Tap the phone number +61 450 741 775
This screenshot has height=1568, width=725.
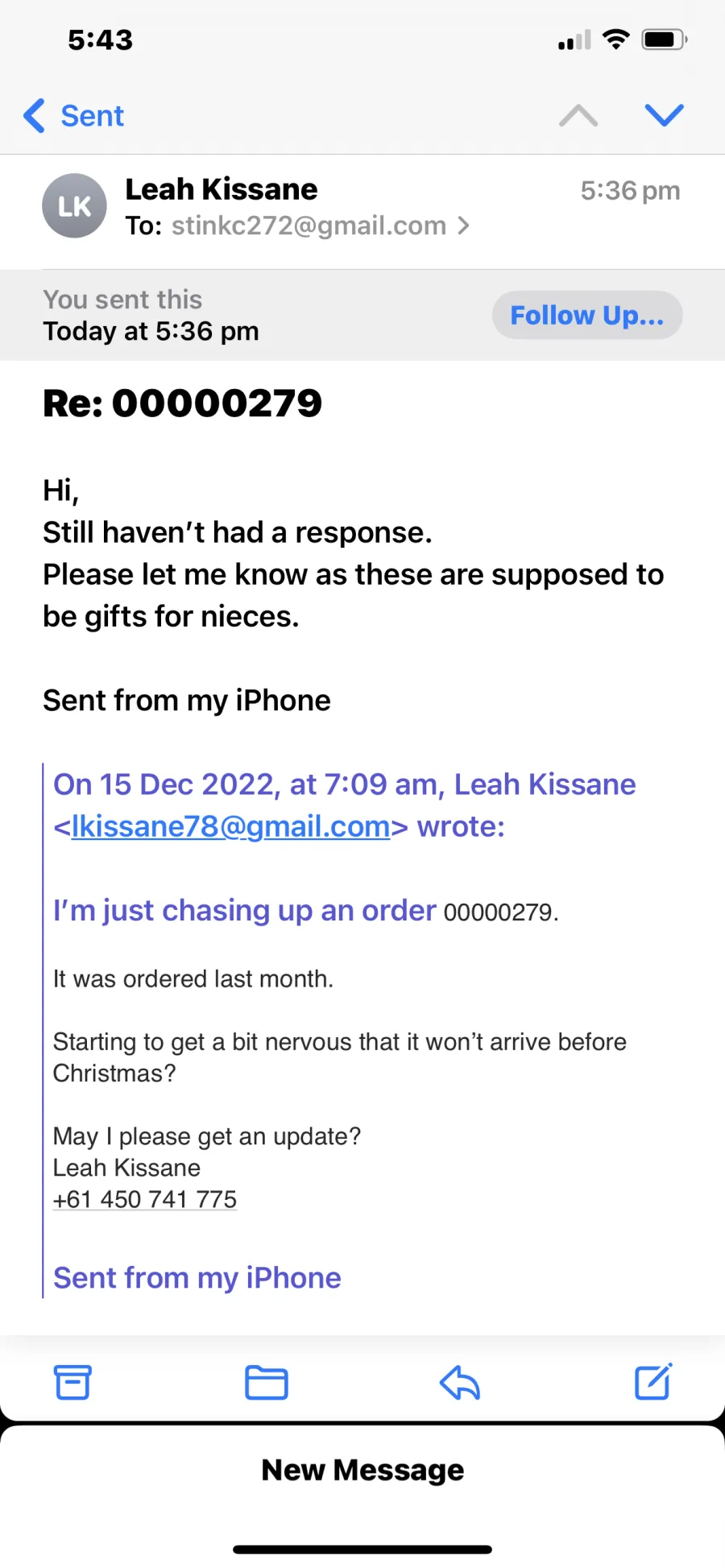coord(145,1199)
